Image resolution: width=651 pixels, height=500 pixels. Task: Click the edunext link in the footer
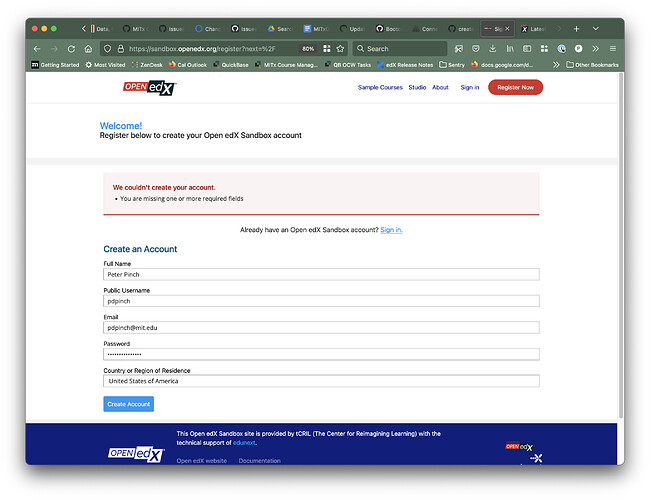point(244,443)
